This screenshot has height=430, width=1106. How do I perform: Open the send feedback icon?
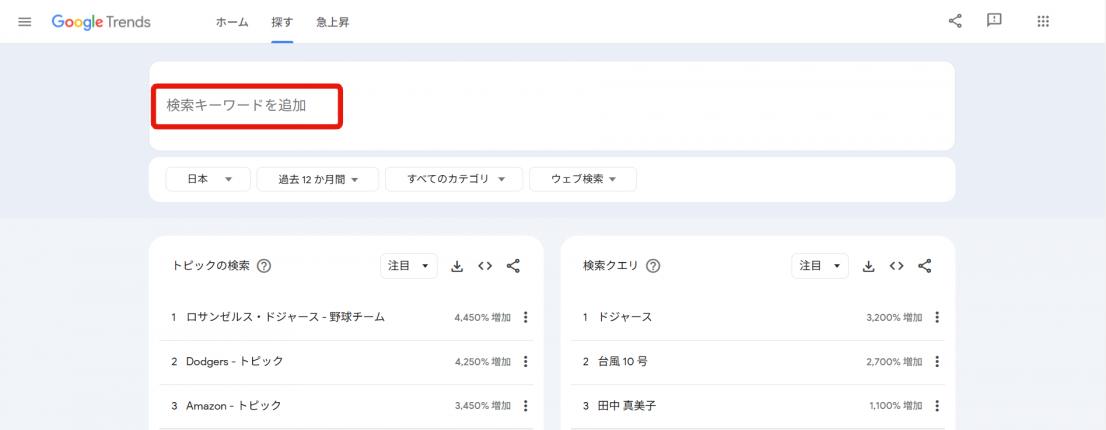994,21
